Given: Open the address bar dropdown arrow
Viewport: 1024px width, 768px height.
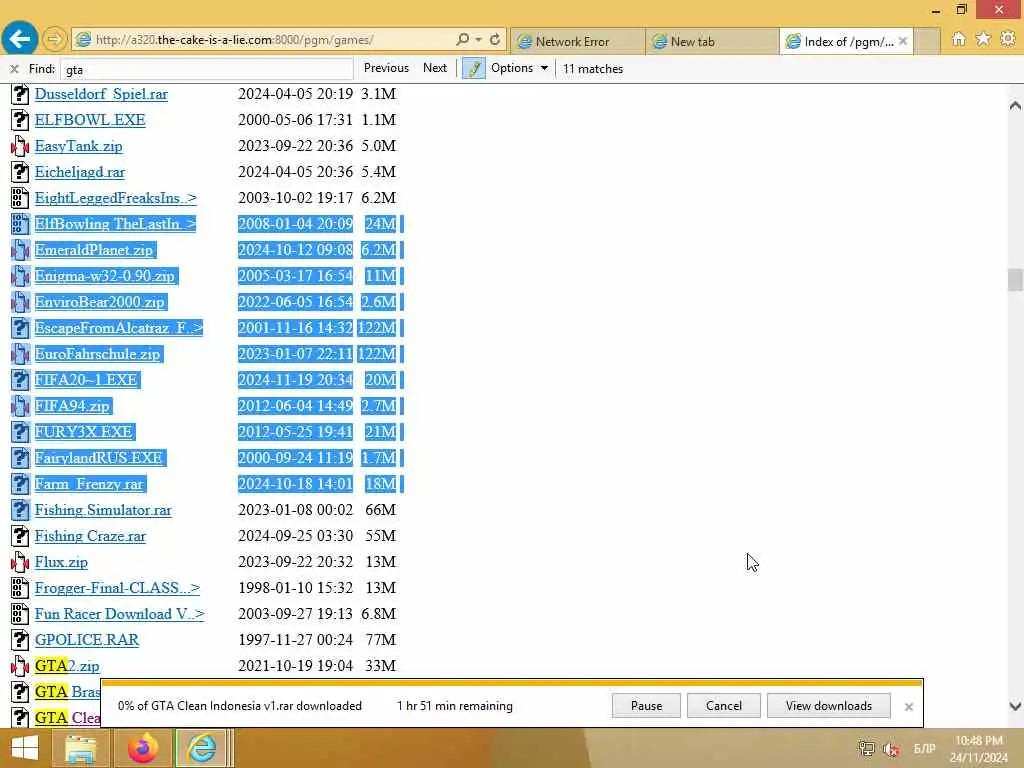Looking at the screenshot, I should pyautogui.click(x=479, y=40).
